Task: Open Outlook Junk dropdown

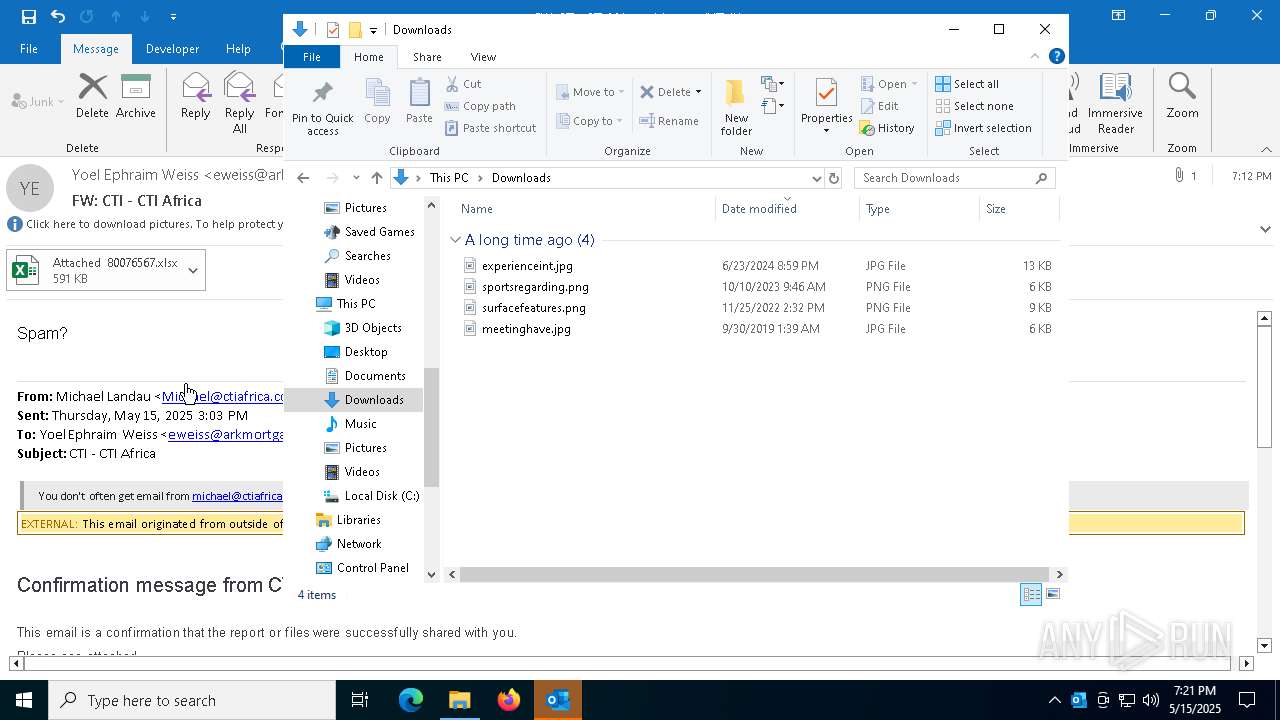Action: (x=38, y=101)
